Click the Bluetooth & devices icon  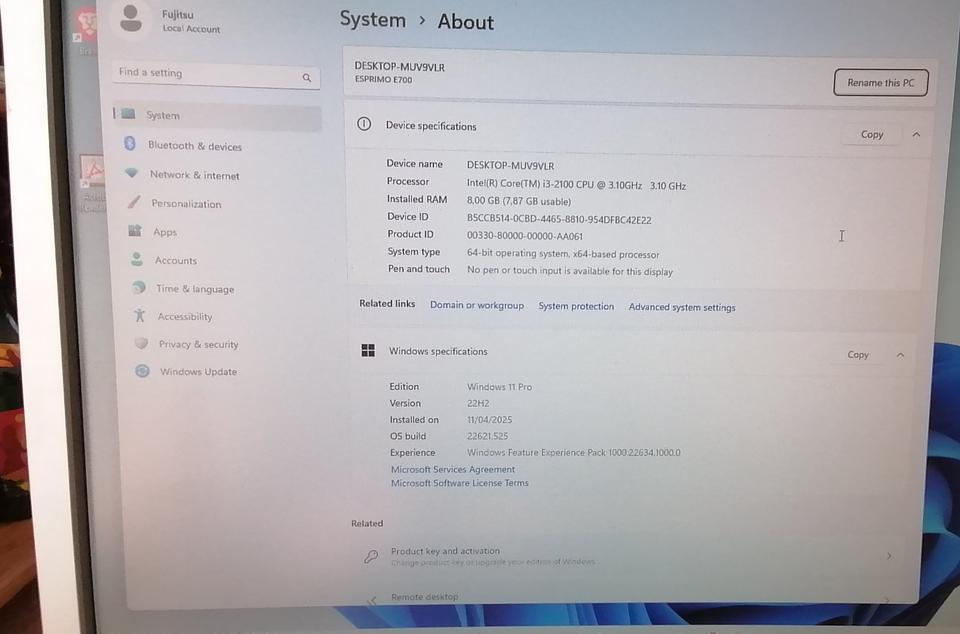[130, 143]
